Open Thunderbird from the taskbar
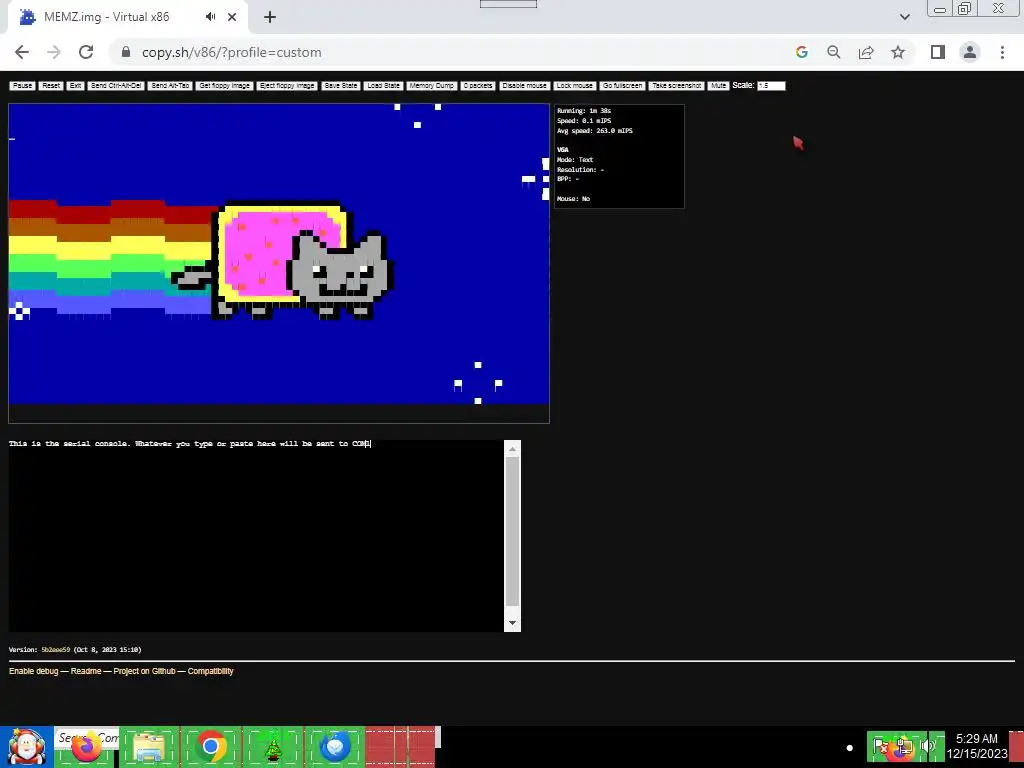This screenshot has width=1024, height=768. (335, 747)
